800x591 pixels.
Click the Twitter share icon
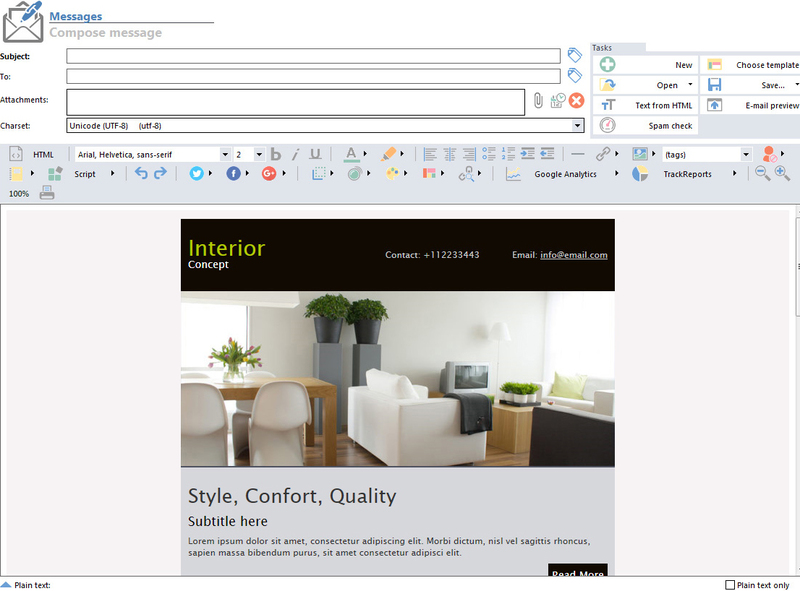point(197,173)
